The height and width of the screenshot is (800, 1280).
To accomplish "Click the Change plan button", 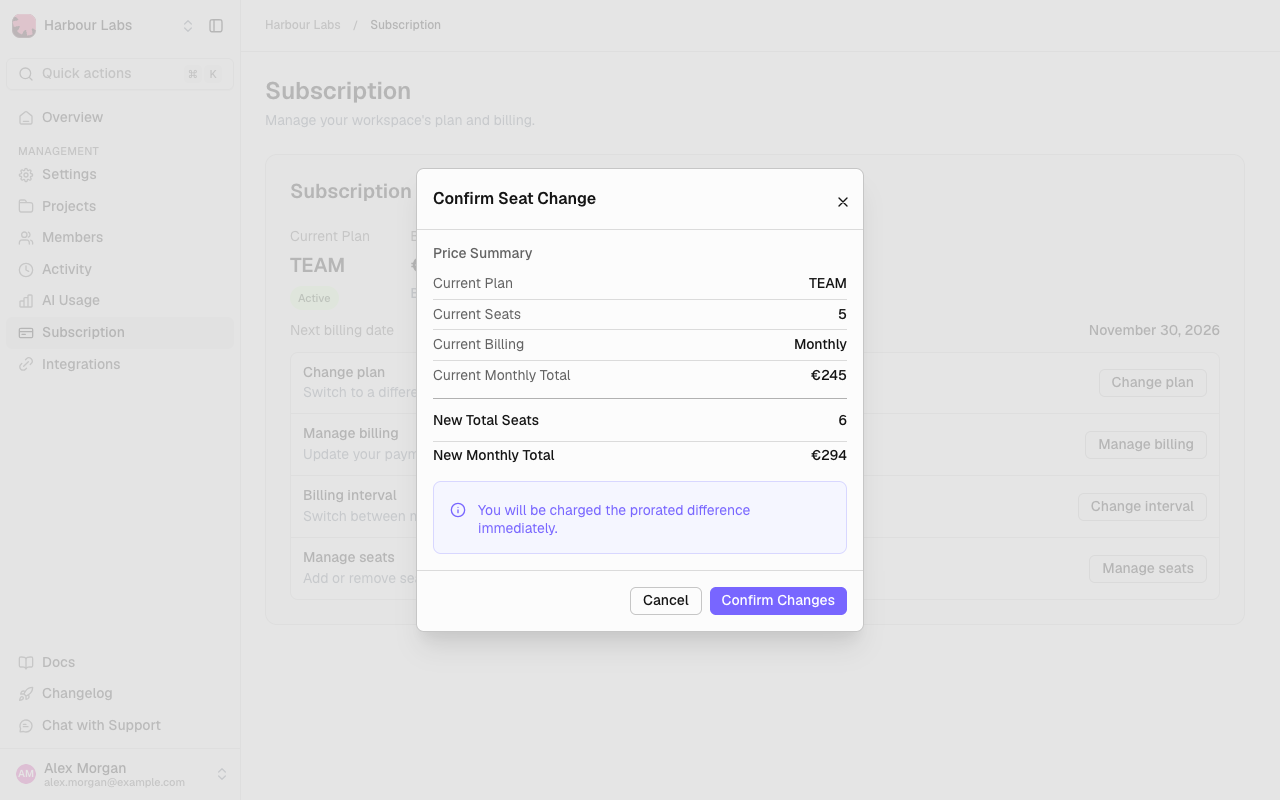I will [1152, 382].
